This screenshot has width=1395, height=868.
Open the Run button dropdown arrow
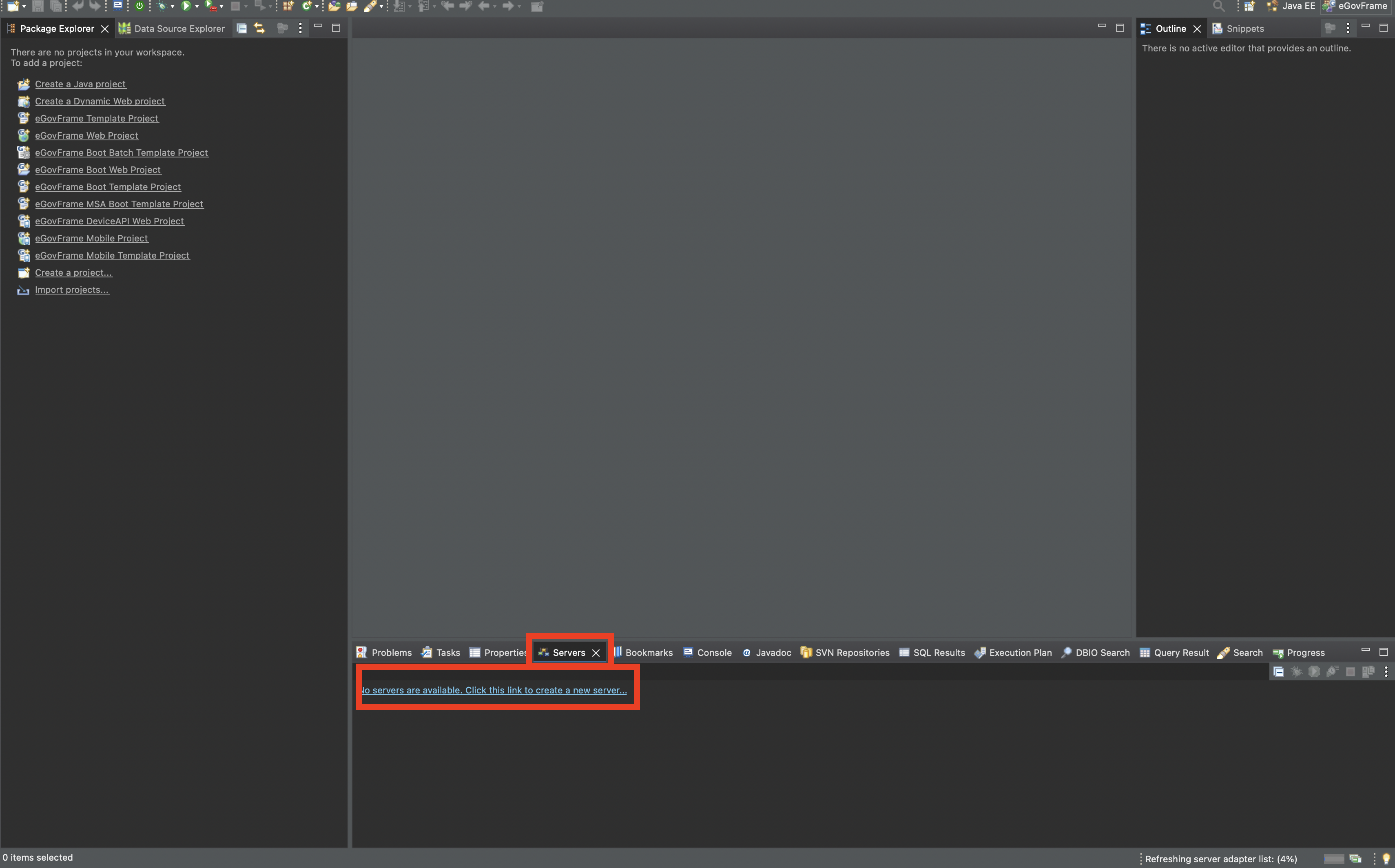coord(197,6)
